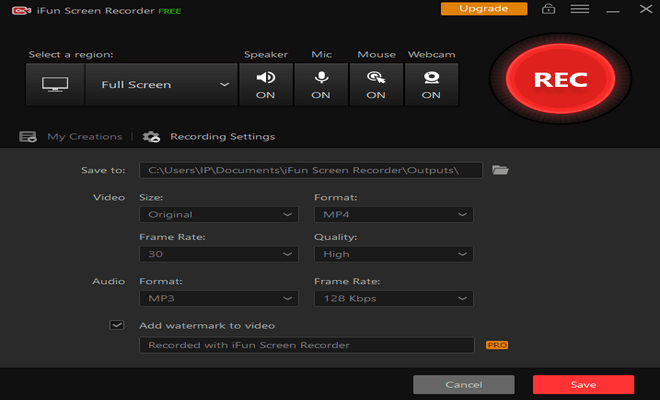Open the video Format MP4 dropdown
This screenshot has width=660, height=400.
tap(394, 214)
